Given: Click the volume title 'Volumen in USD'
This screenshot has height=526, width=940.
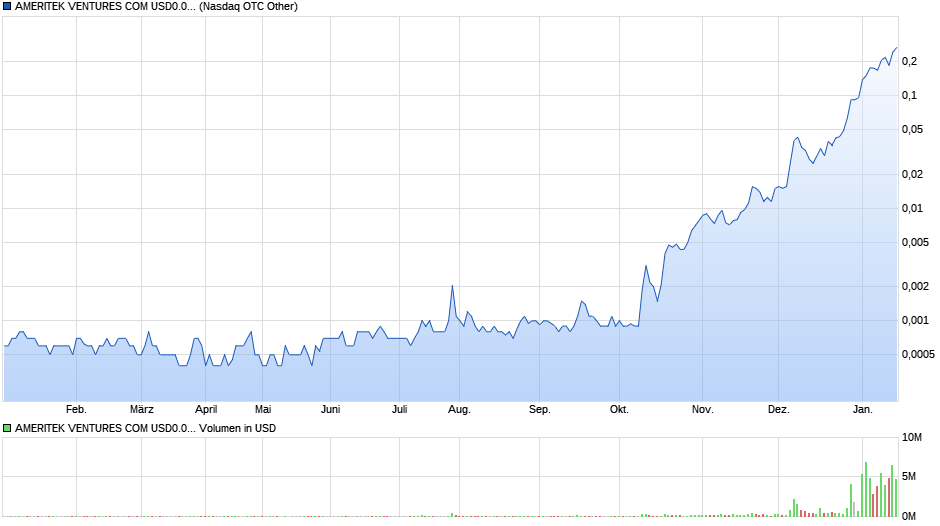Looking at the screenshot, I should click(x=237, y=428).
